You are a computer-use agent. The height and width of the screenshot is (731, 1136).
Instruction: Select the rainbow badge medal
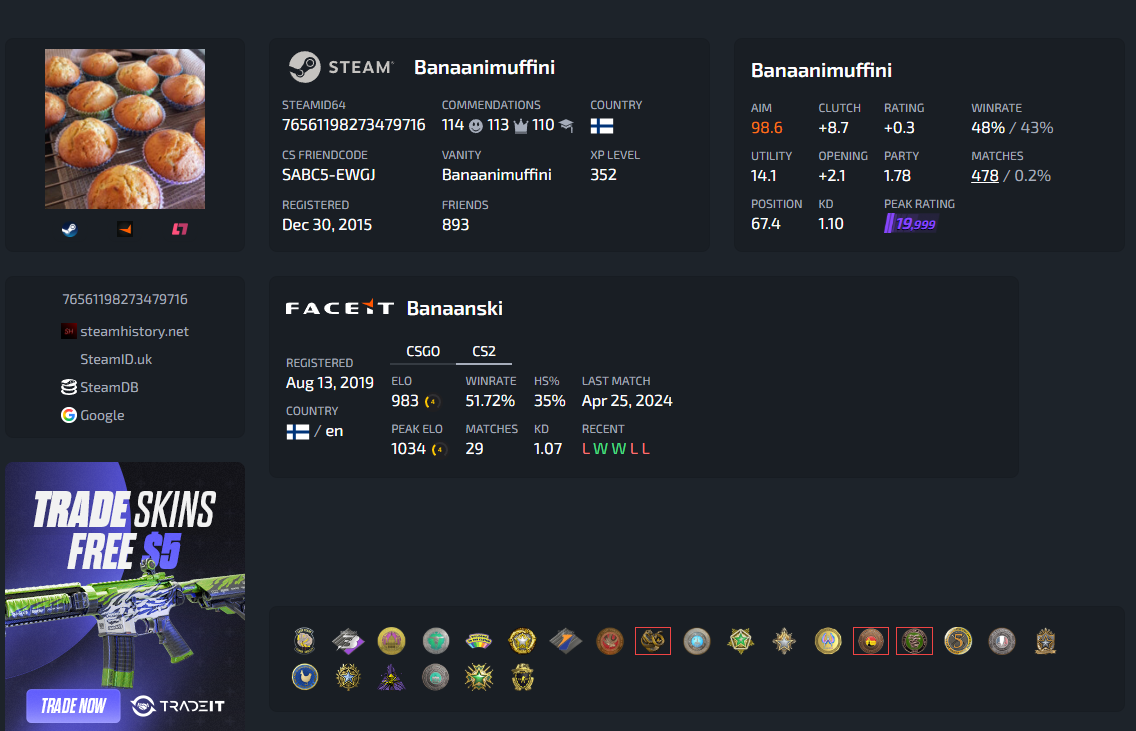click(x=478, y=641)
